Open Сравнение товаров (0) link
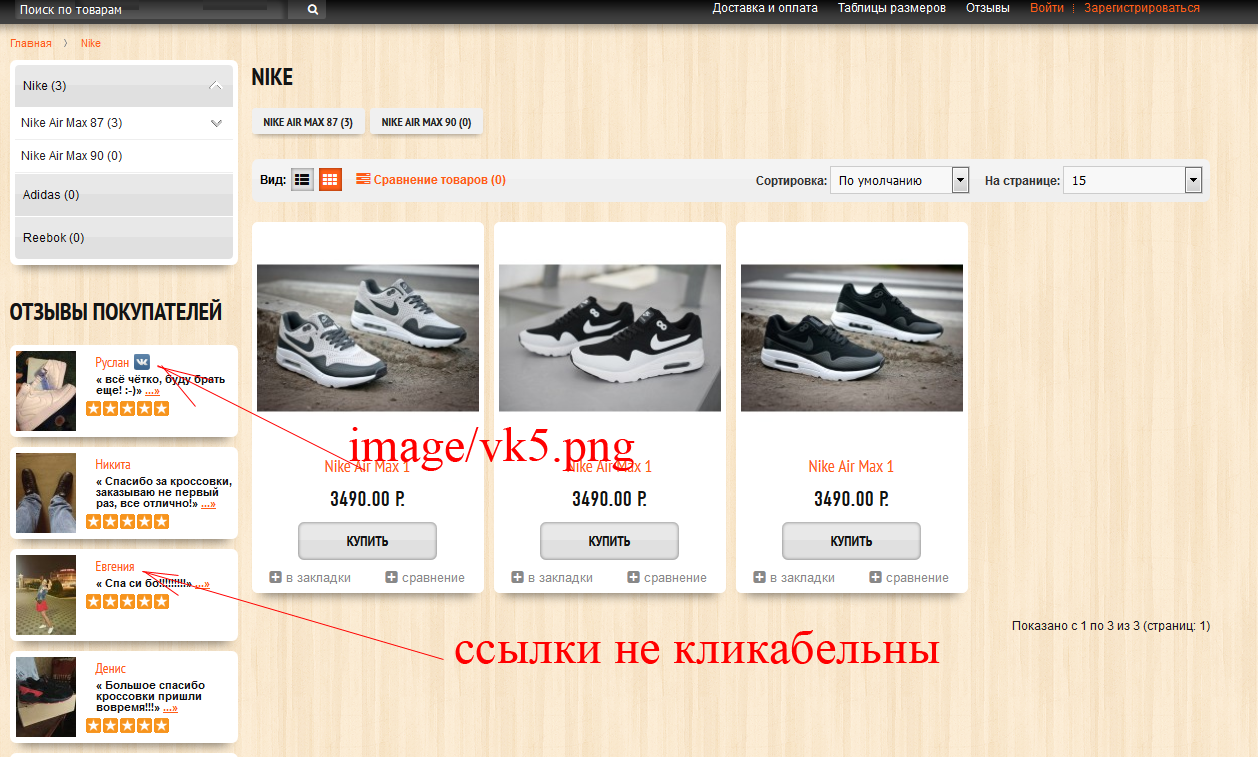This screenshot has width=1258, height=757. click(431, 180)
